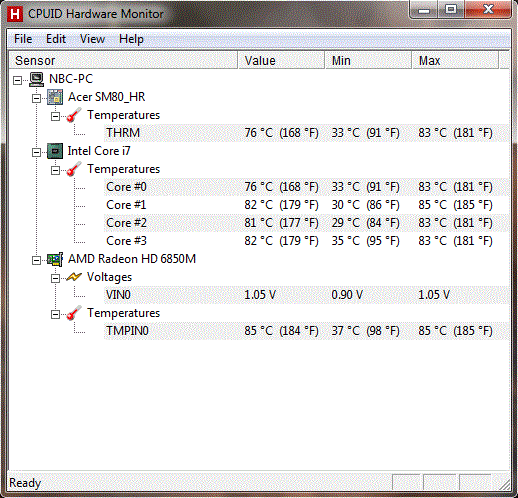Click the thermometer icon under Intel Core i7

pyautogui.click(x=74, y=169)
